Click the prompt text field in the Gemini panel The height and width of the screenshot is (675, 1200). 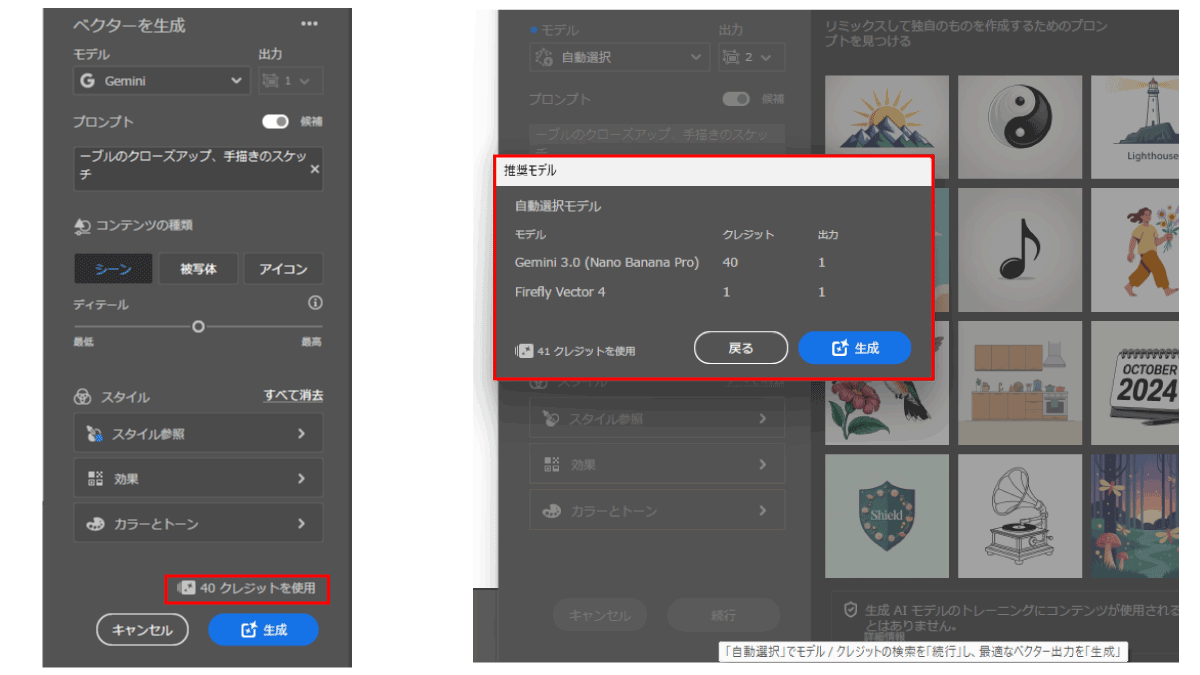click(198, 169)
